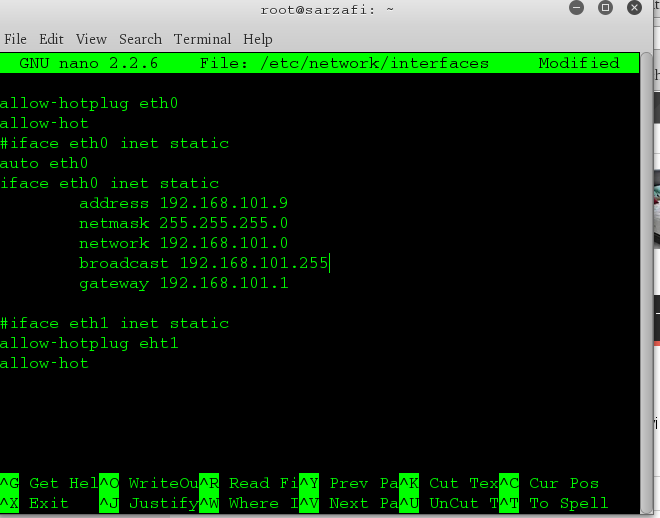660x518 pixels.
Task: Open the Terminal menu
Action: (x=202, y=39)
